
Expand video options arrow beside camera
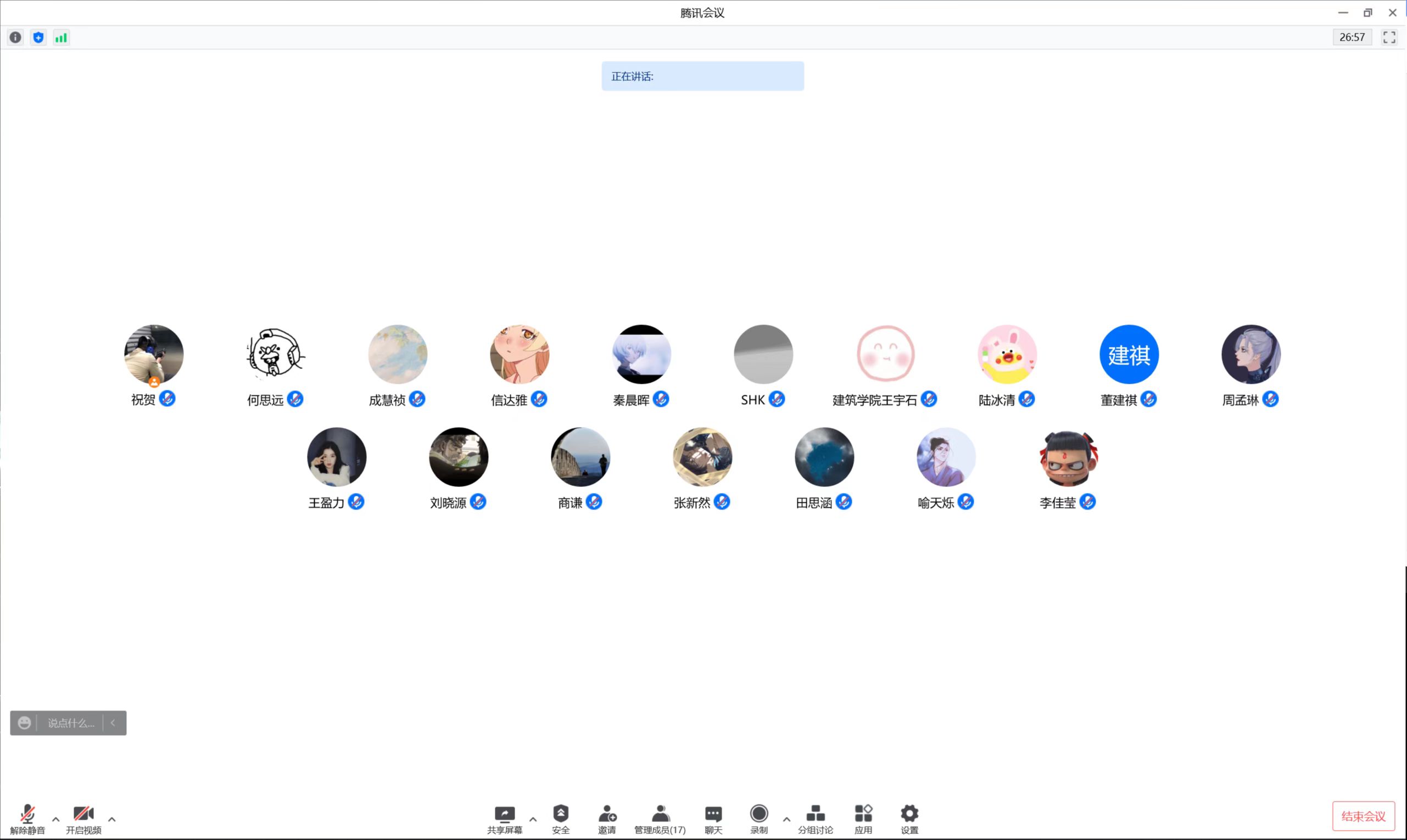click(111, 819)
